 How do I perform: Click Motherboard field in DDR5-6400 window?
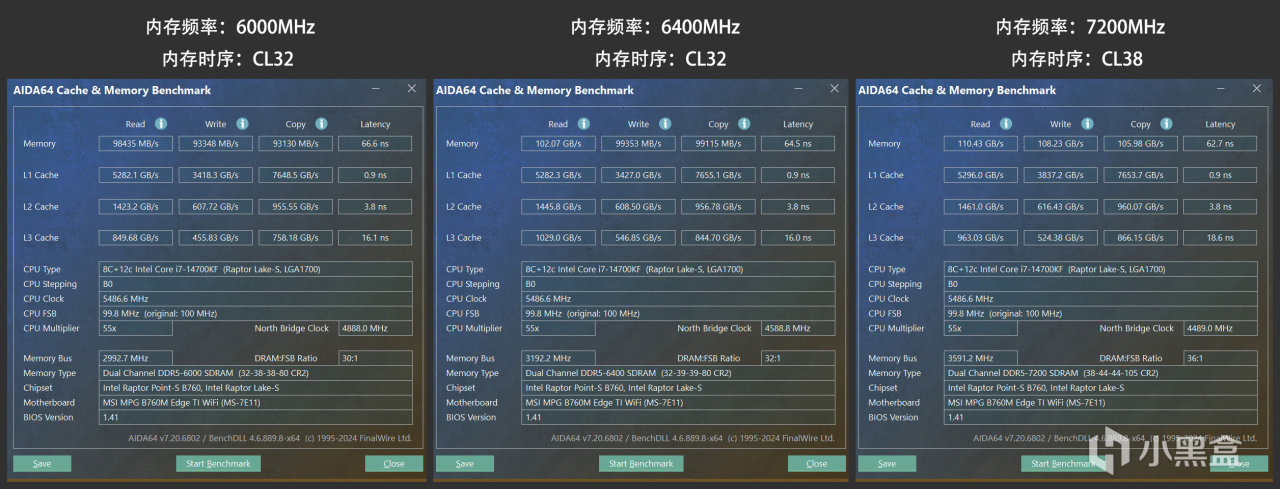678,402
